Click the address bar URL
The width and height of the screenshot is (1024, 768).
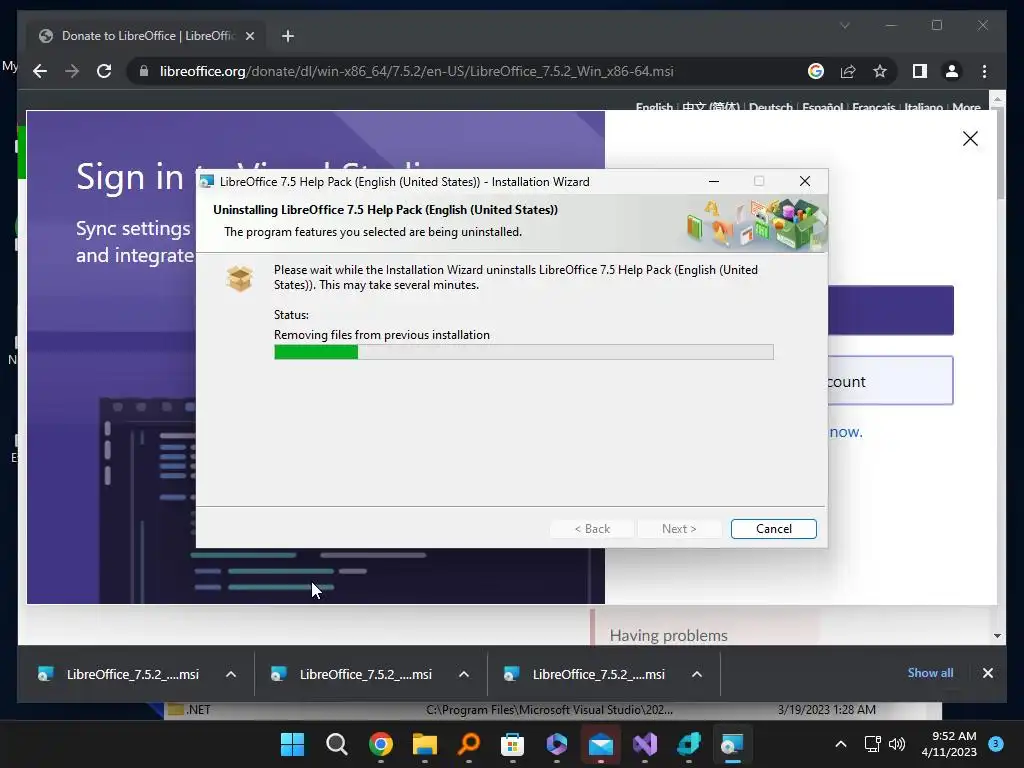tap(417, 71)
